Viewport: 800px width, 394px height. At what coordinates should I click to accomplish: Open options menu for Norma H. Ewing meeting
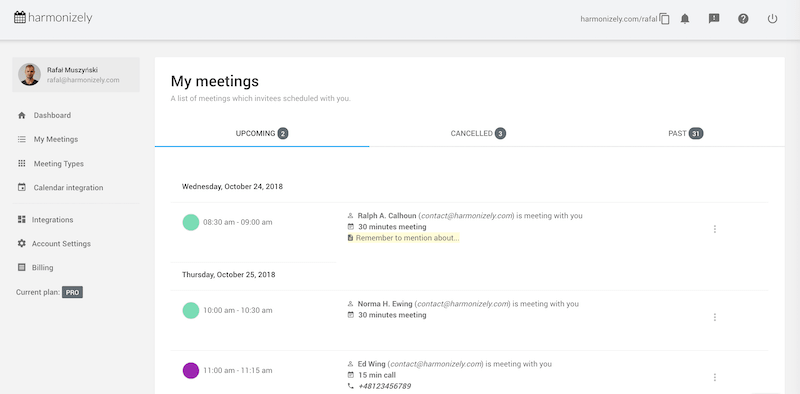[x=714, y=317]
